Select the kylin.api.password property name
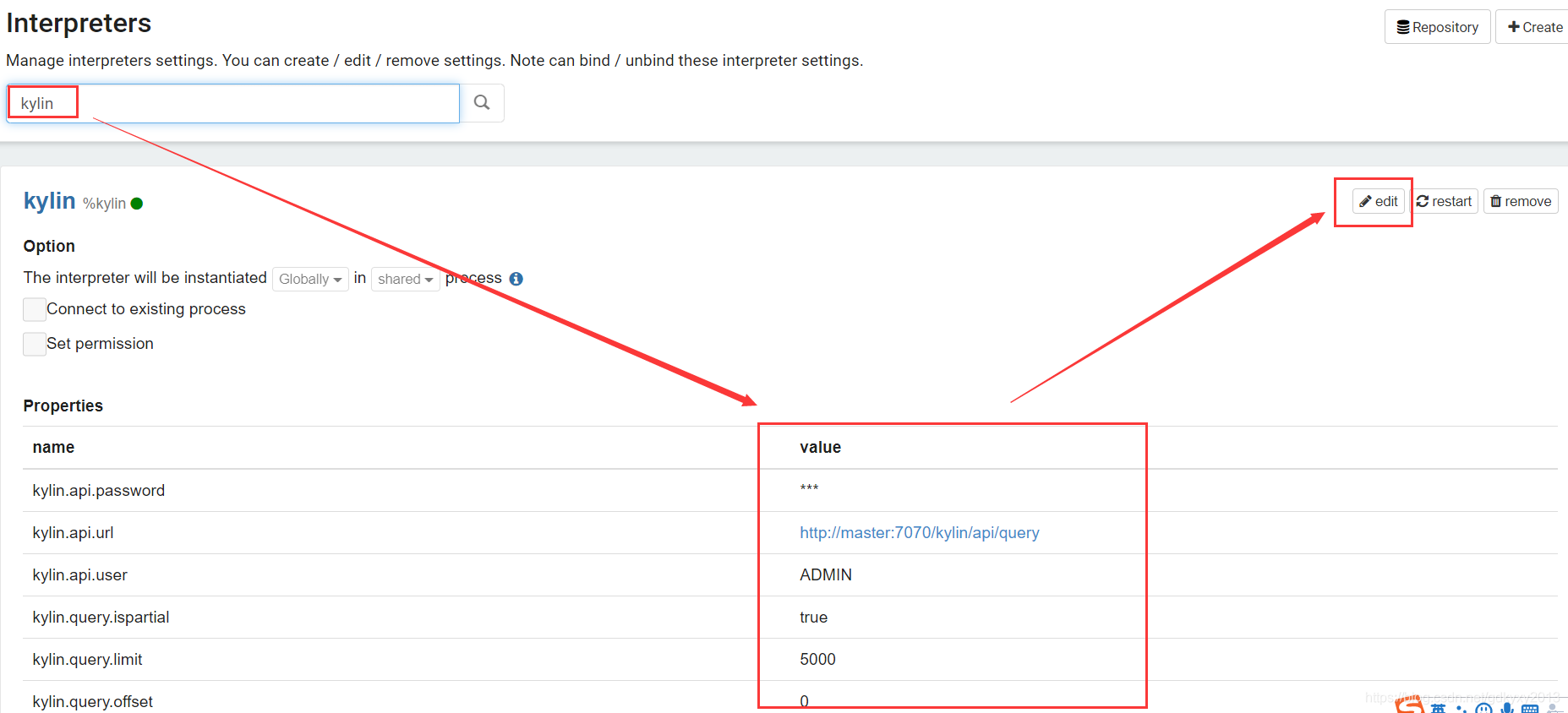The height and width of the screenshot is (713, 1568). (x=99, y=491)
